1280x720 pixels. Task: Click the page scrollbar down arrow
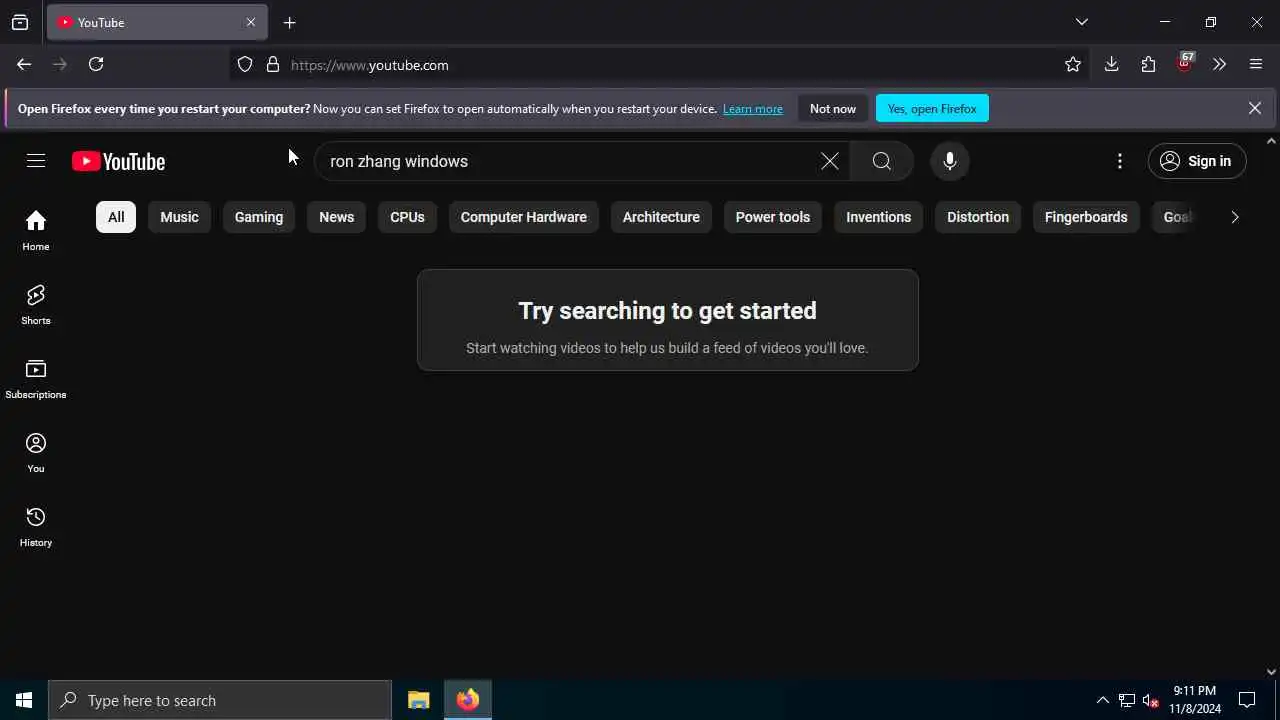1271,672
